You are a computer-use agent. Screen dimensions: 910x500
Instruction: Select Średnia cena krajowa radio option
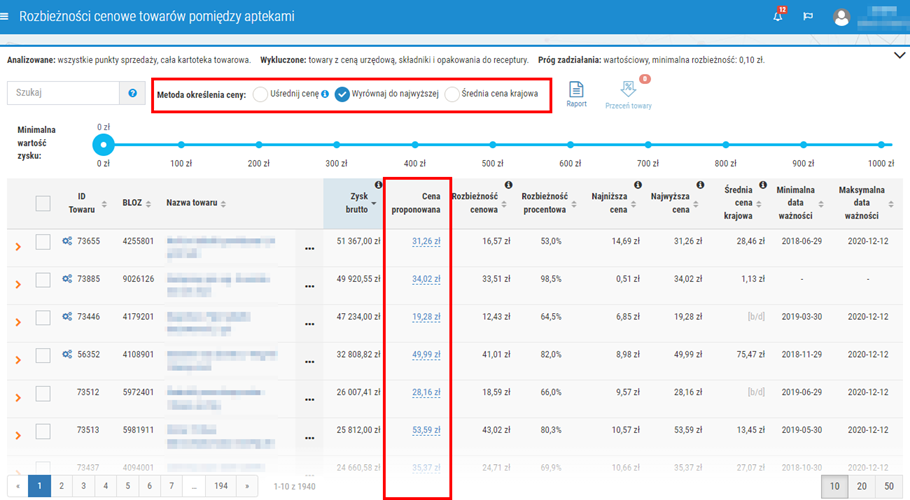coord(453,95)
